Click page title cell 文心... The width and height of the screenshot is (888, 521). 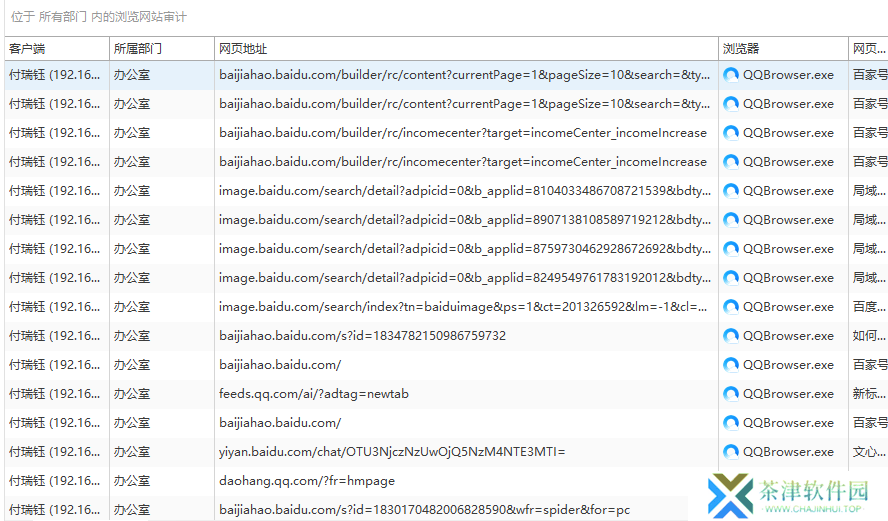click(x=869, y=452)
